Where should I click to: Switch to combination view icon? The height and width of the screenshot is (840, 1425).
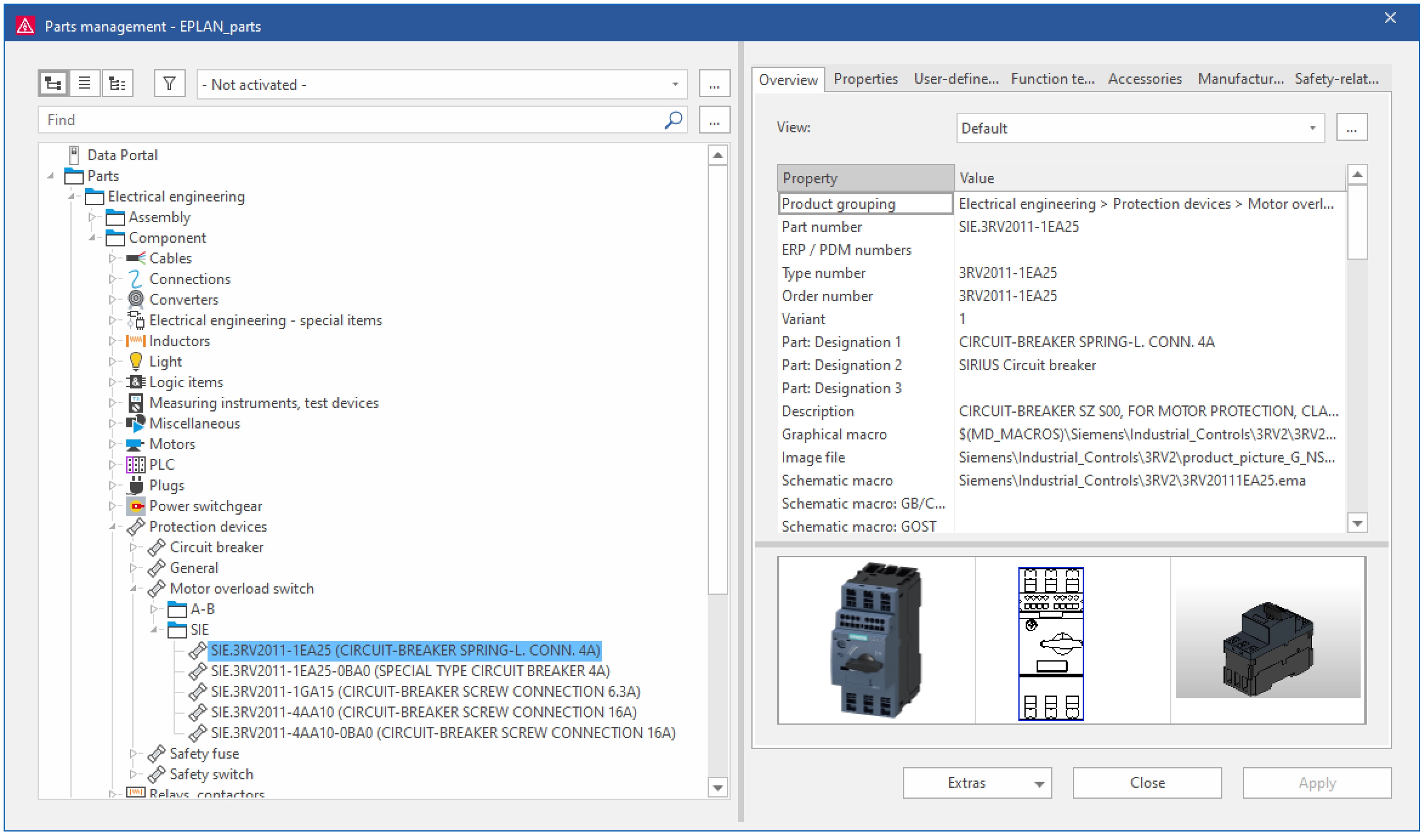117,83
